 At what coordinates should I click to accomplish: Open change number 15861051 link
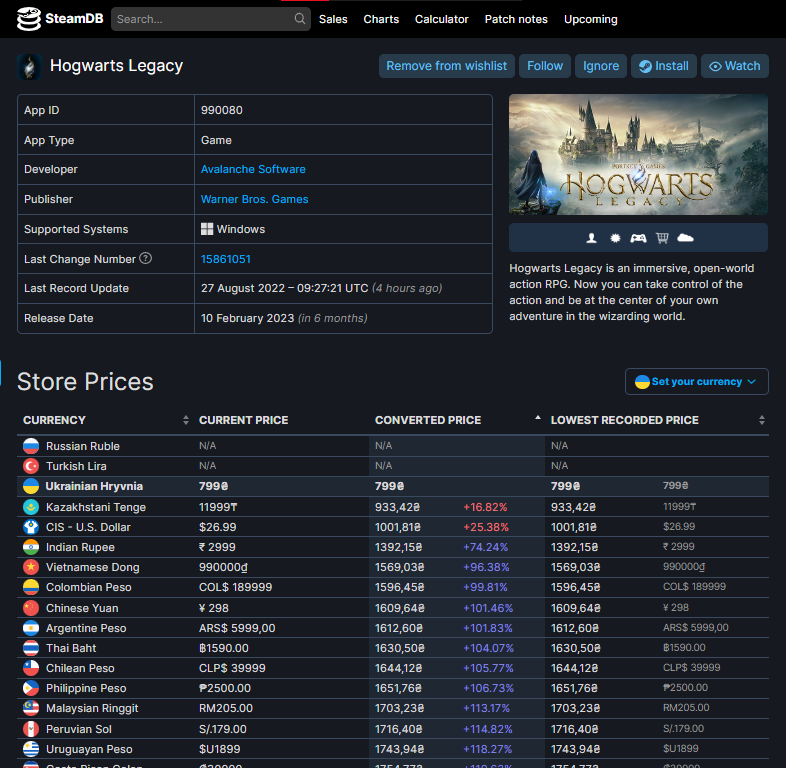click(x=226, y=259)
